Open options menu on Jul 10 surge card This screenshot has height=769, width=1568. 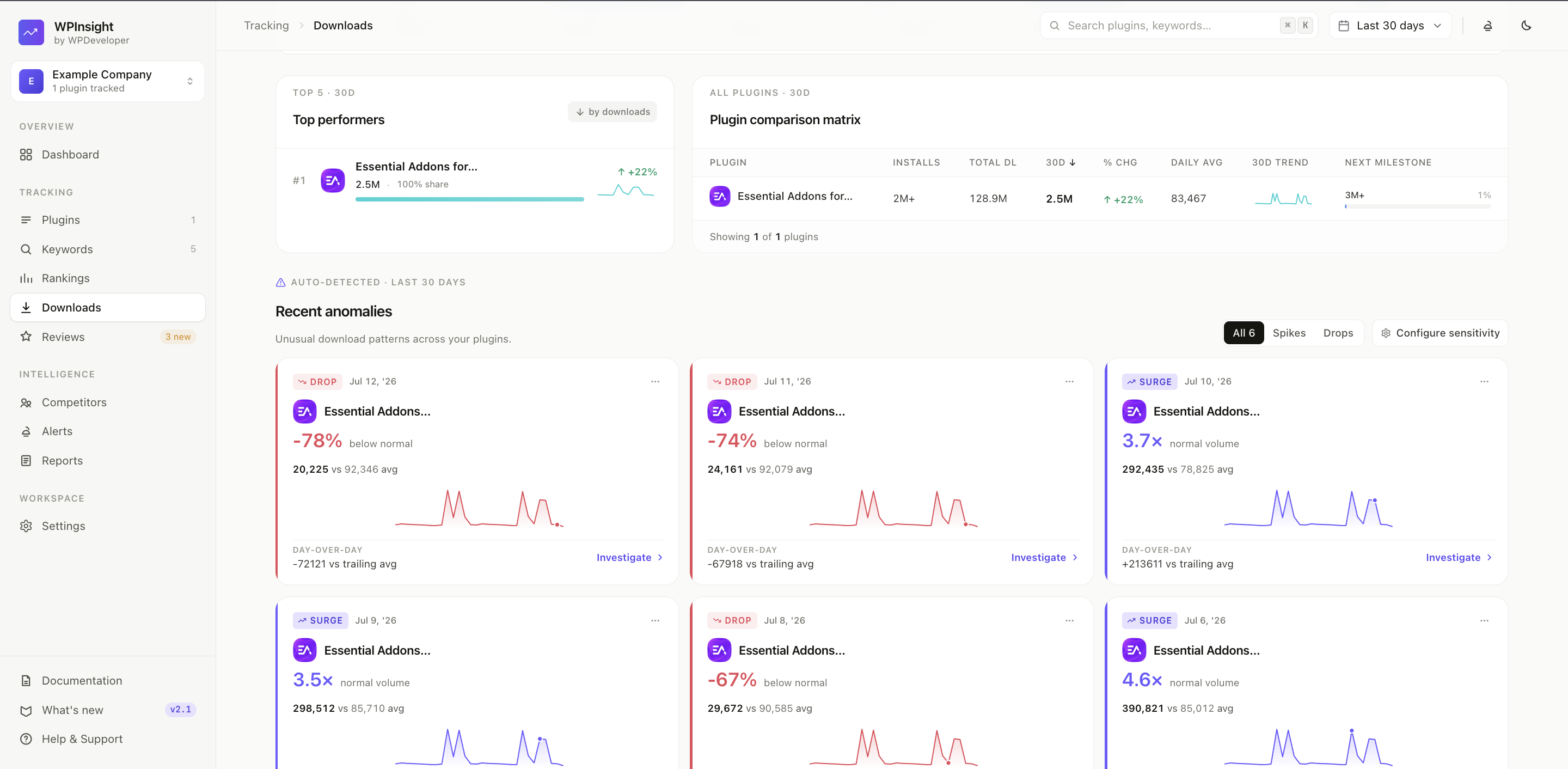(1484, 382)
